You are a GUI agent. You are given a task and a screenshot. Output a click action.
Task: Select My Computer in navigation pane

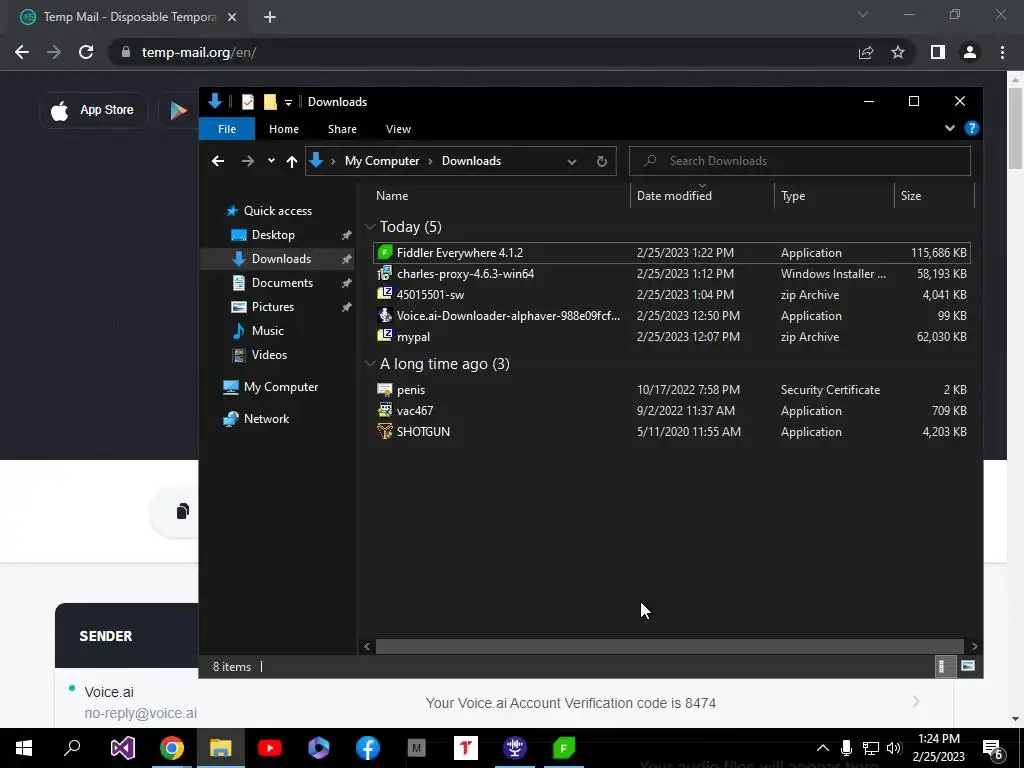pos(280,387)
